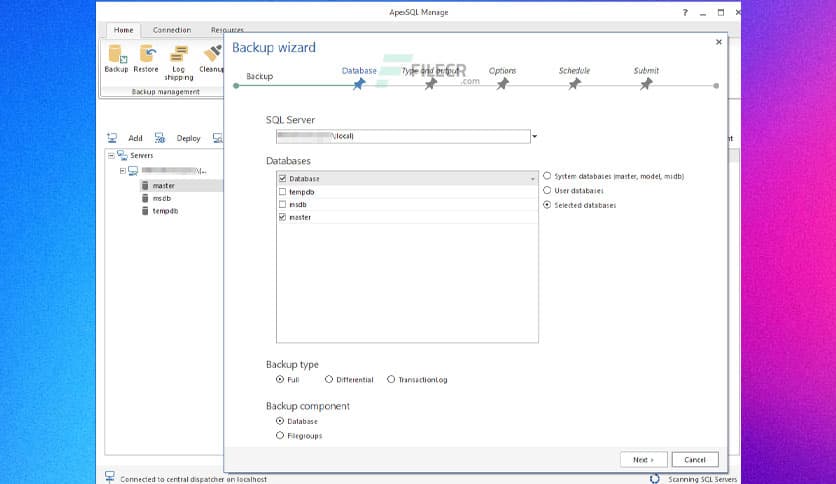
Task: Uncheck the master database checkbox
Action: [x=283, y=217]
